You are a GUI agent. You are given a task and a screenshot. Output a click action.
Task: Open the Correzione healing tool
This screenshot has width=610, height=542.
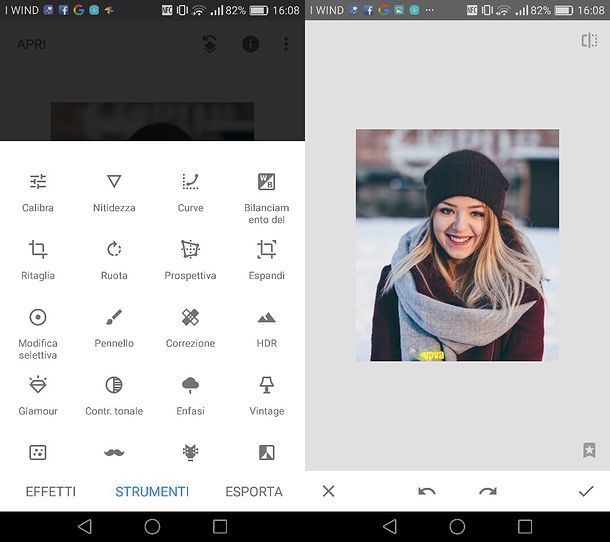point(190,328)
